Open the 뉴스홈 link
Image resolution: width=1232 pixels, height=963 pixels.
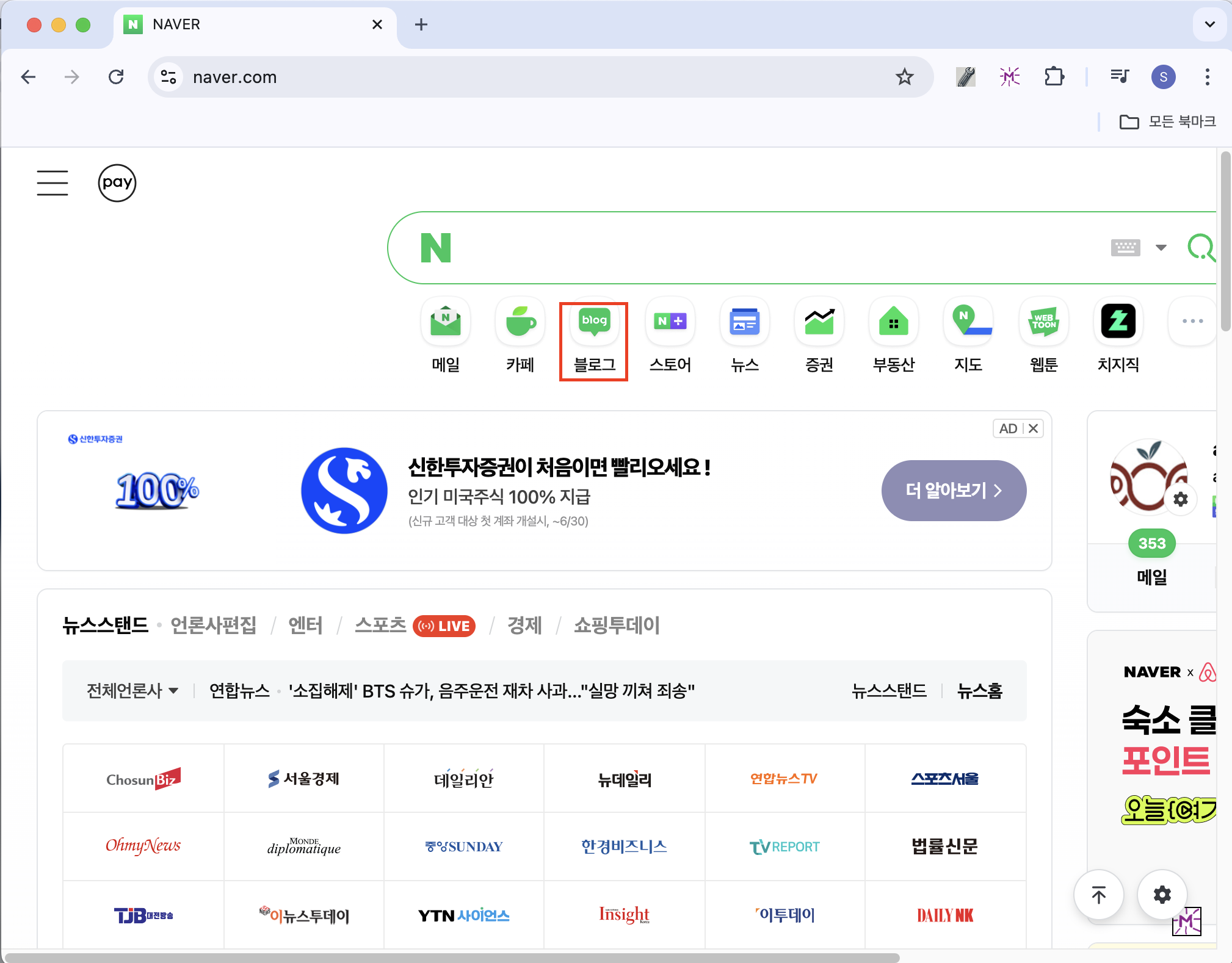coord(979,691)
